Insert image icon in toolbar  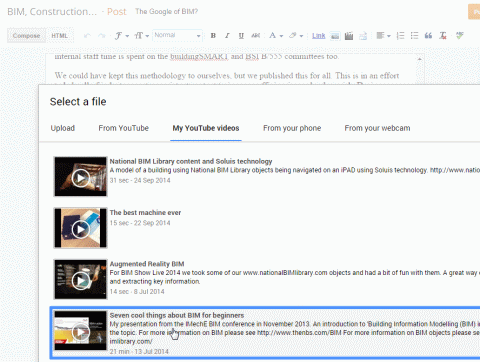[335, 36]
